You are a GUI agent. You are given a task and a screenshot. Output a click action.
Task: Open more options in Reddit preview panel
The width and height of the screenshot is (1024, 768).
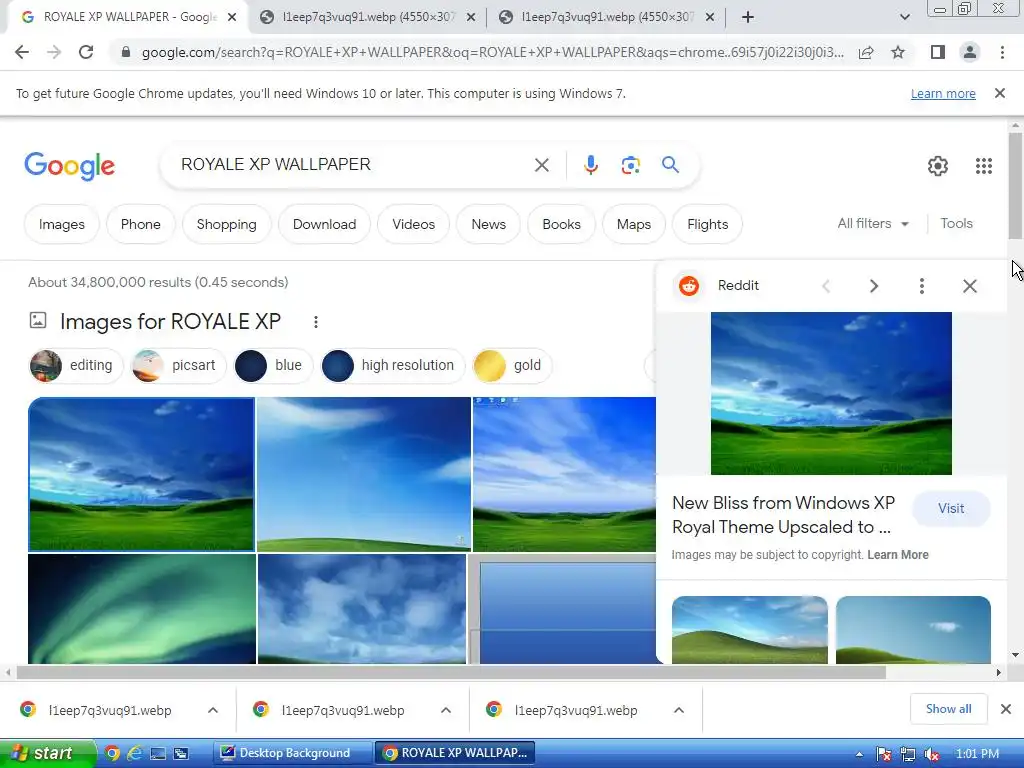pyautogui.click(x=921, y=286)
